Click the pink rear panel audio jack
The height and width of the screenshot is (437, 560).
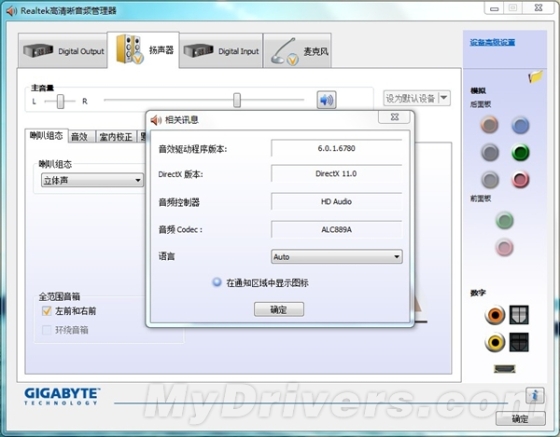pos(520,179)
